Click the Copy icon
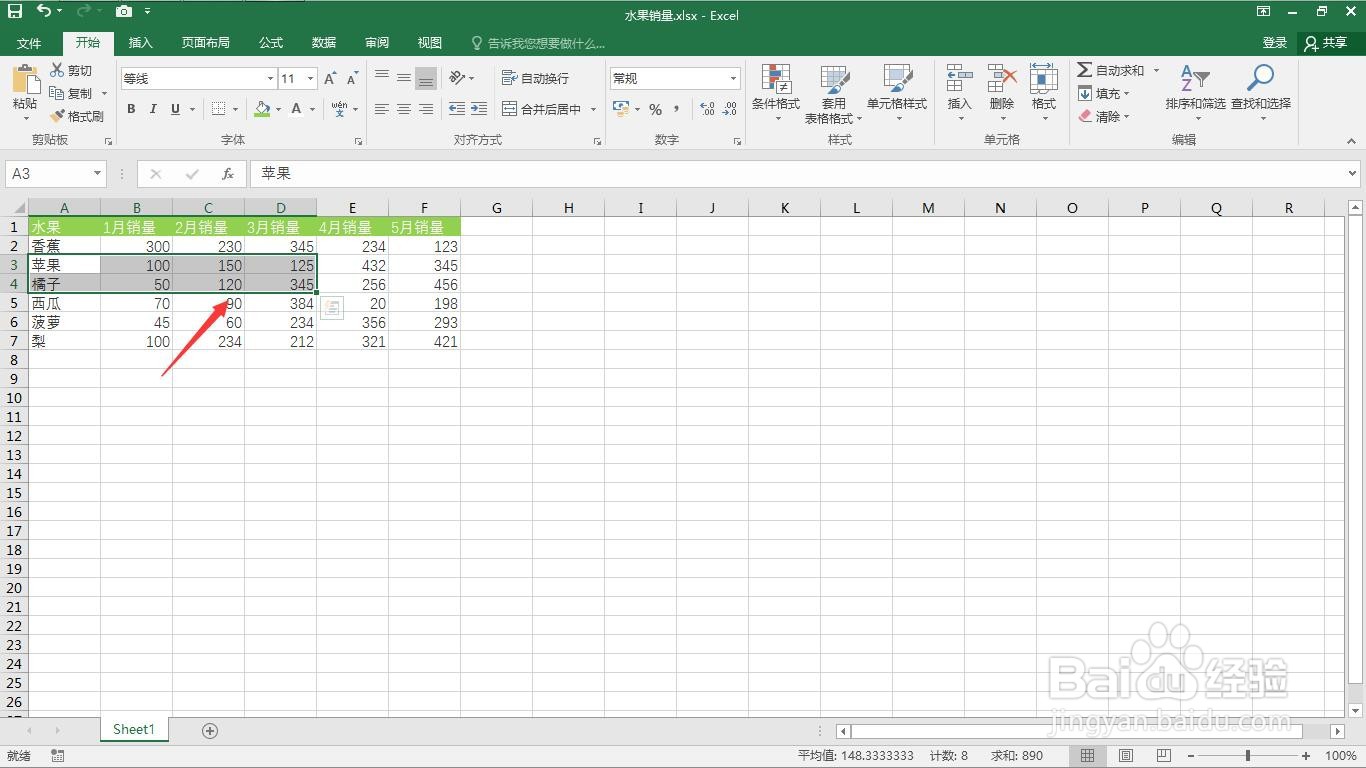Screen dimensions: 1366x768 pos(57,93)
